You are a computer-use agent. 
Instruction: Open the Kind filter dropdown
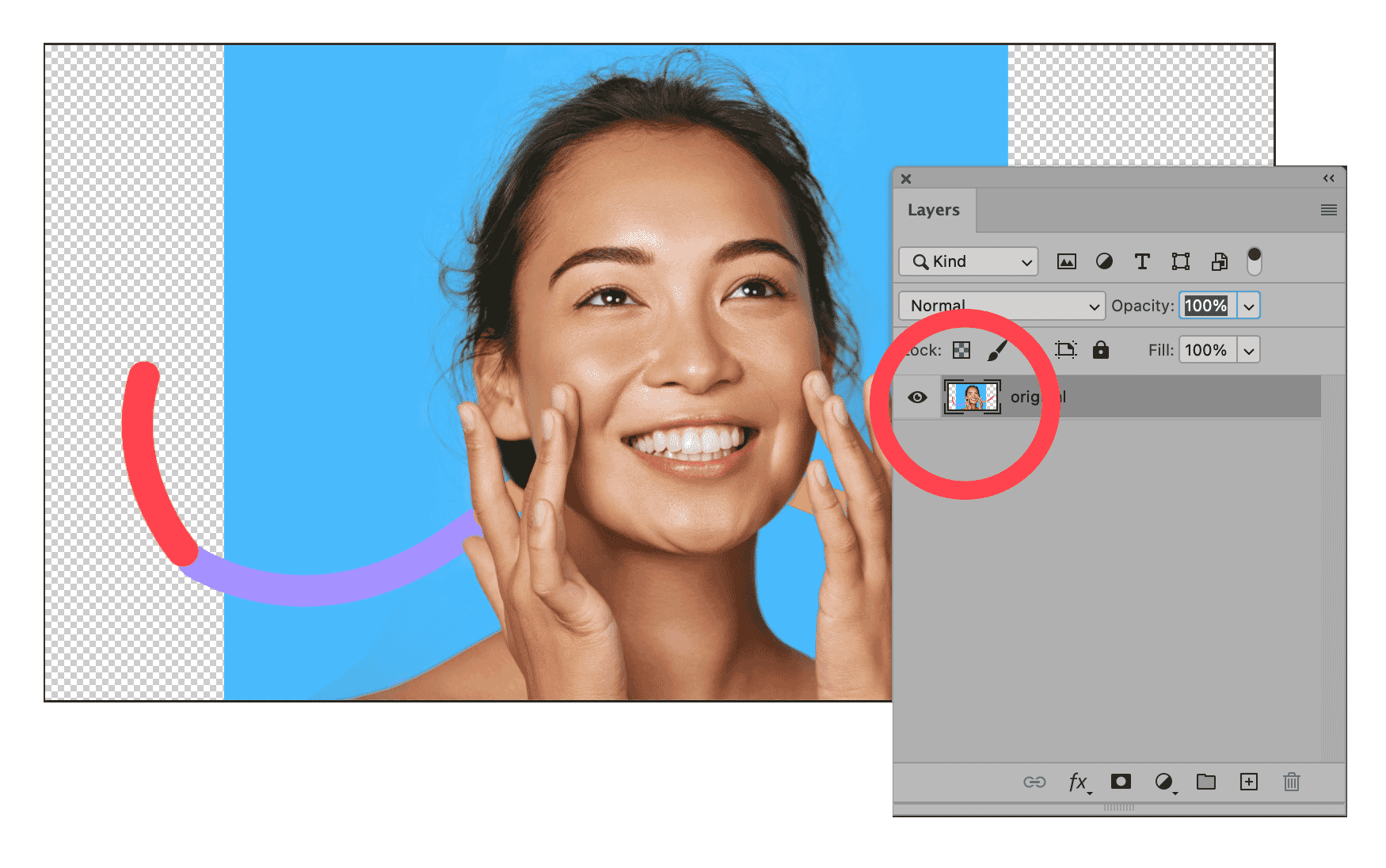point(969,261)
